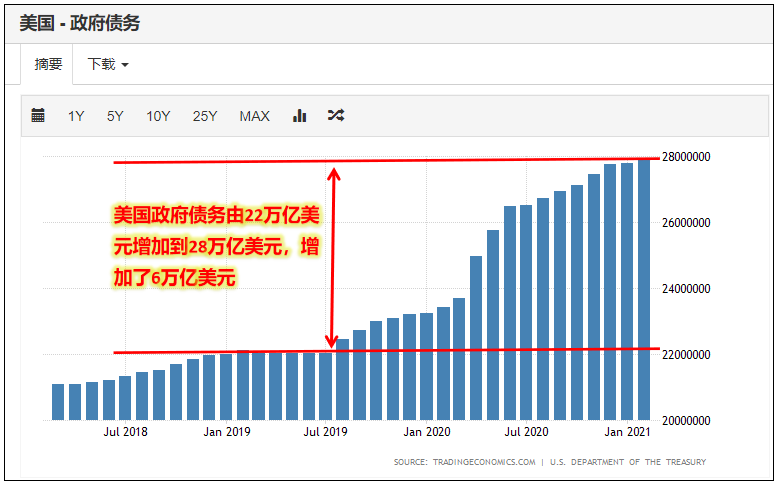The height and width of the screenshot is (483, 777).
Task: Click the 美国 - 政府债务 heading
Action: [79, 23]
